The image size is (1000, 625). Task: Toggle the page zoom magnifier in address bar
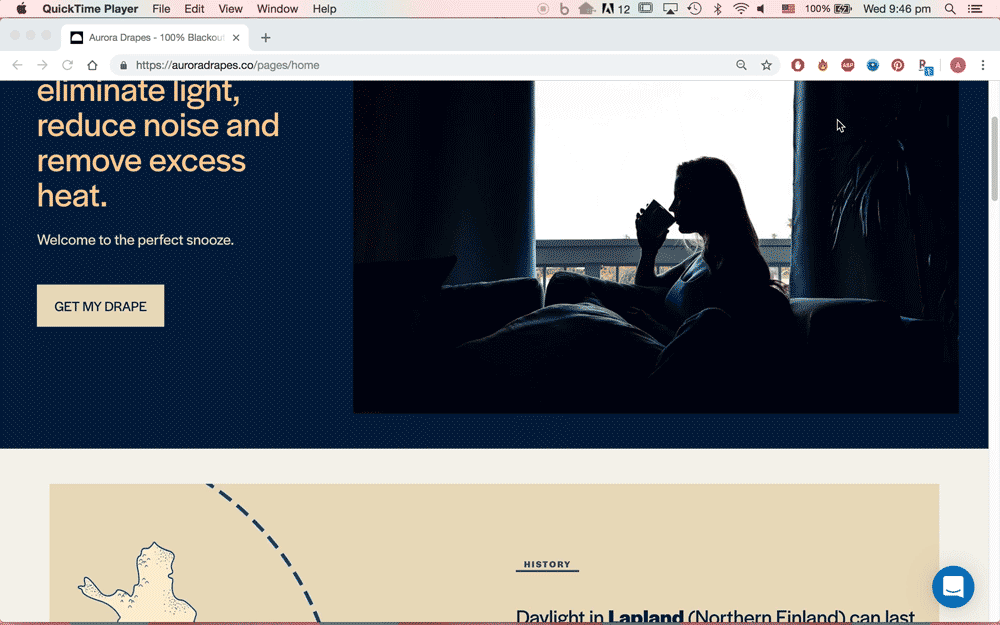click(x=741, y=64)
